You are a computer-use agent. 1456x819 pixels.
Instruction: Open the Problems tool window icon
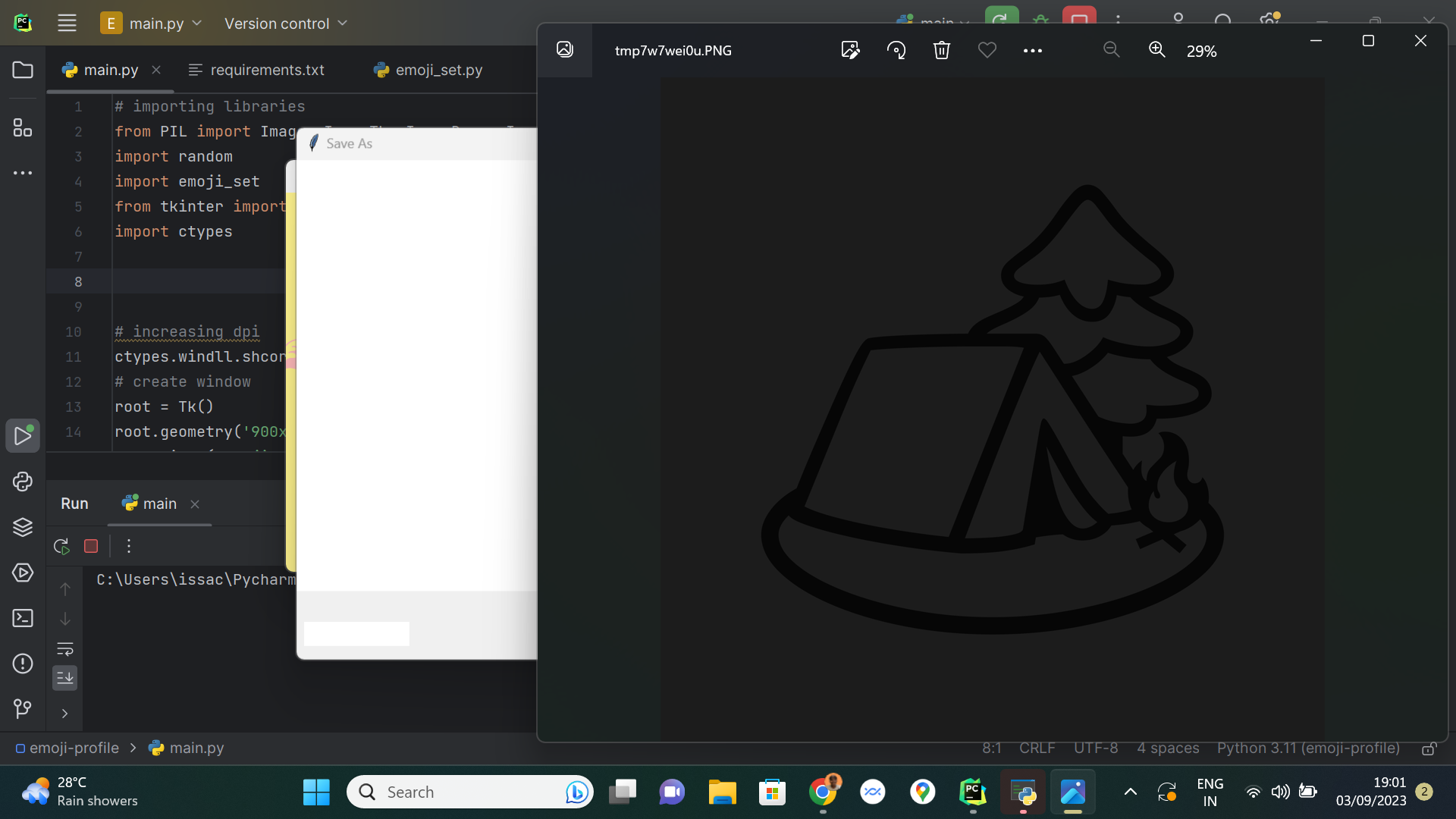[23, 664]
